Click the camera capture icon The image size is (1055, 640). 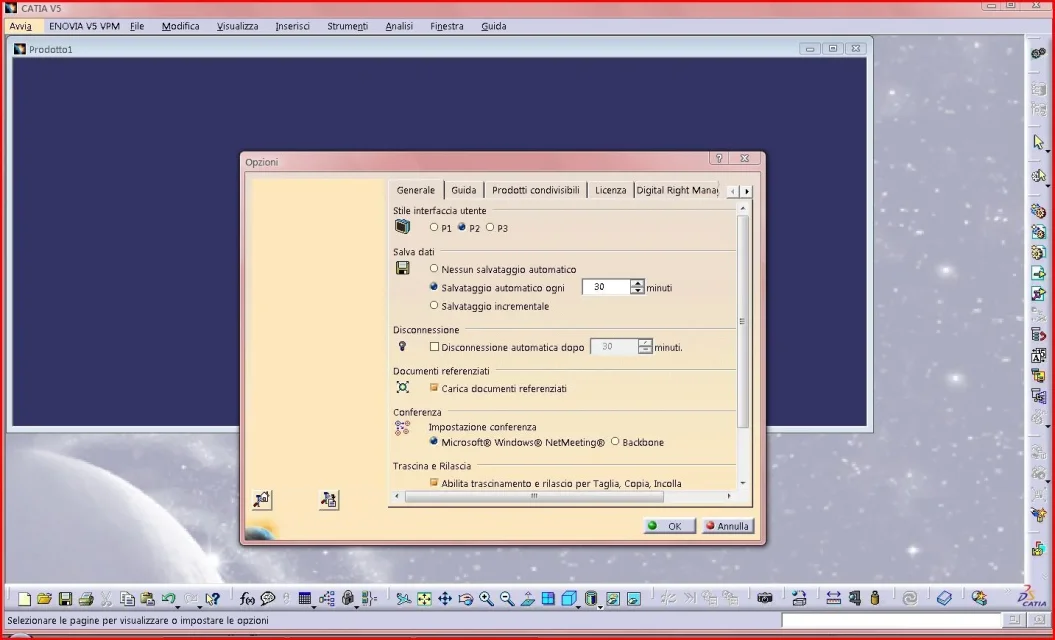[x=764, y=599]
